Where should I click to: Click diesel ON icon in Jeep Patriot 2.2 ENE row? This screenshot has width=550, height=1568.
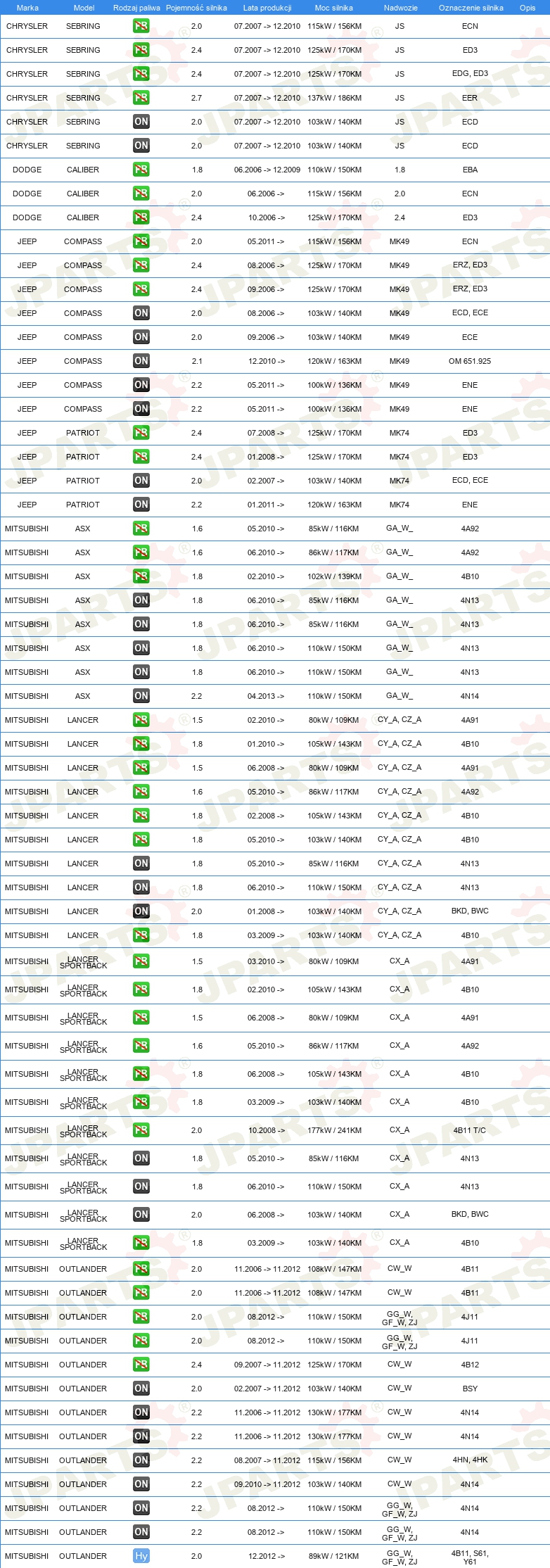141,505
